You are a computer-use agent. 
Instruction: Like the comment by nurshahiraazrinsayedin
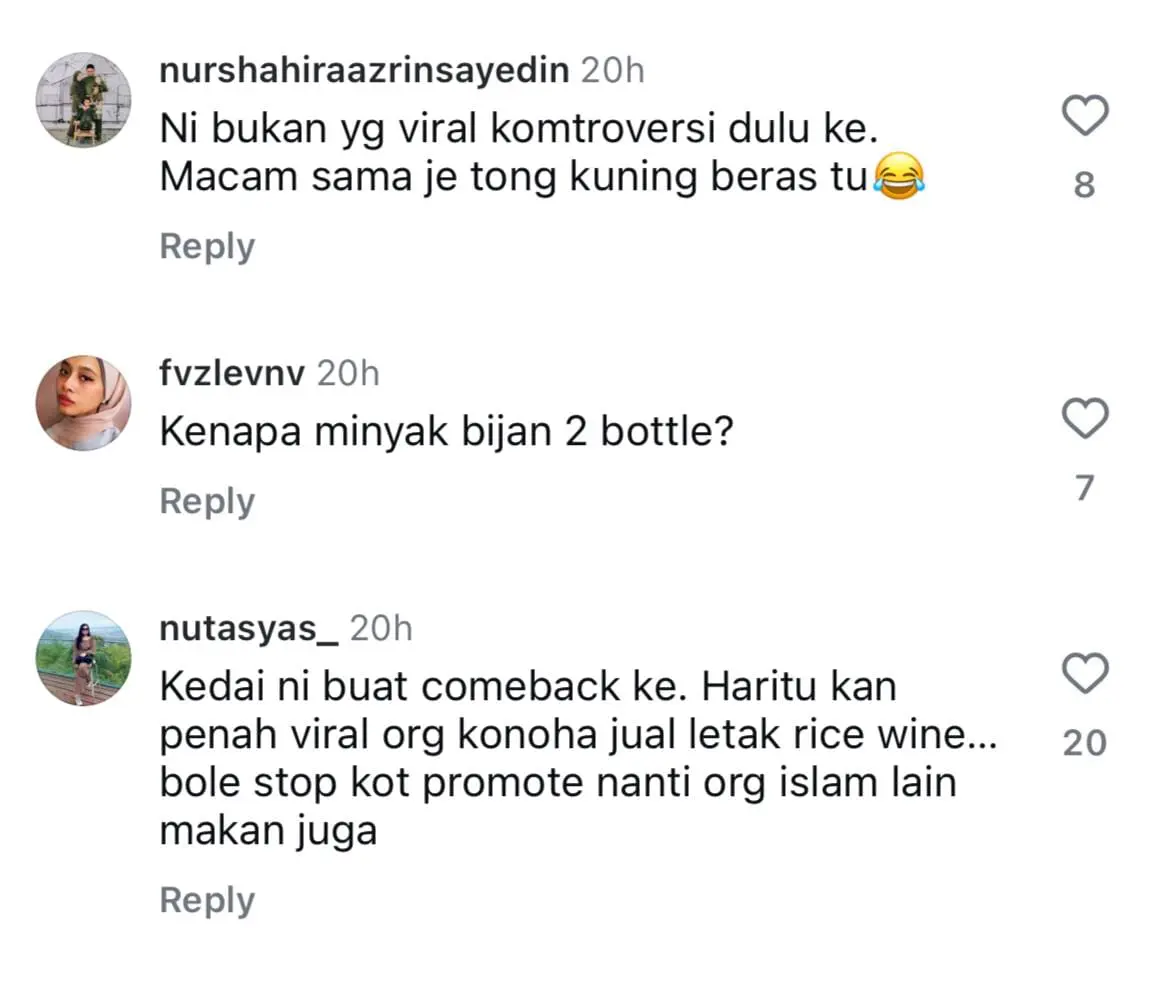1085,117
